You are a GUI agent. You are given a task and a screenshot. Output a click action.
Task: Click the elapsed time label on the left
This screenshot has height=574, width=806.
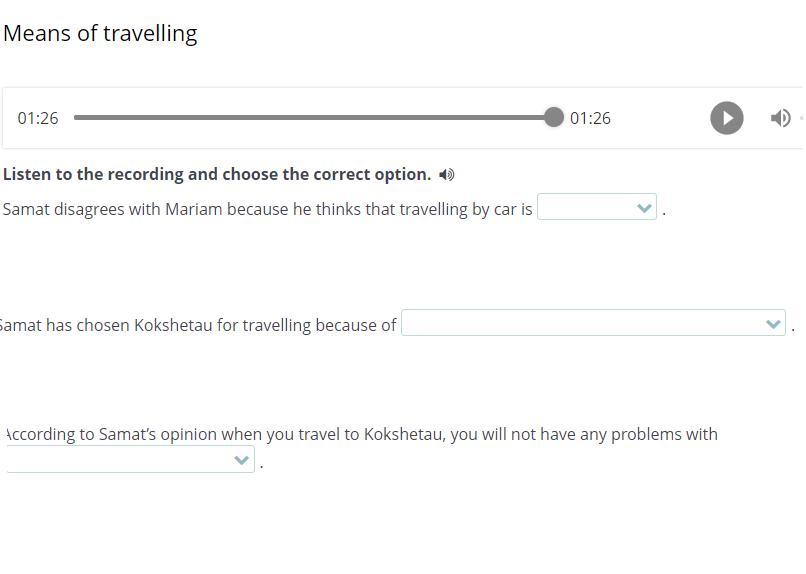(x=38, y=118)
